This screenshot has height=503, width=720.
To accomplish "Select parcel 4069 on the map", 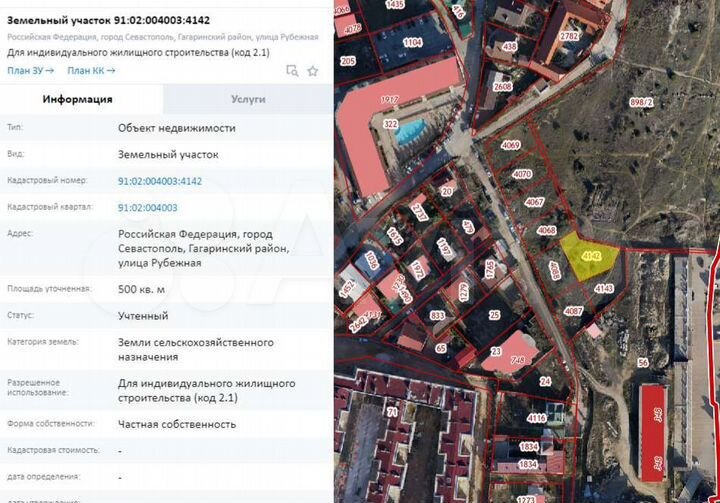I will pyautogui.click(x=511, y=146).
